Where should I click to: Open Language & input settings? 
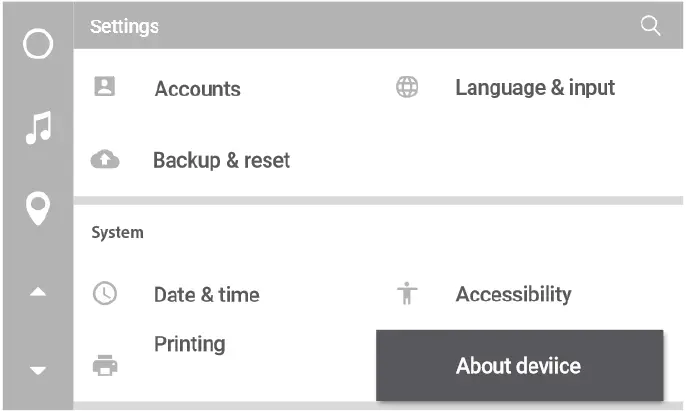click(535, 87)
